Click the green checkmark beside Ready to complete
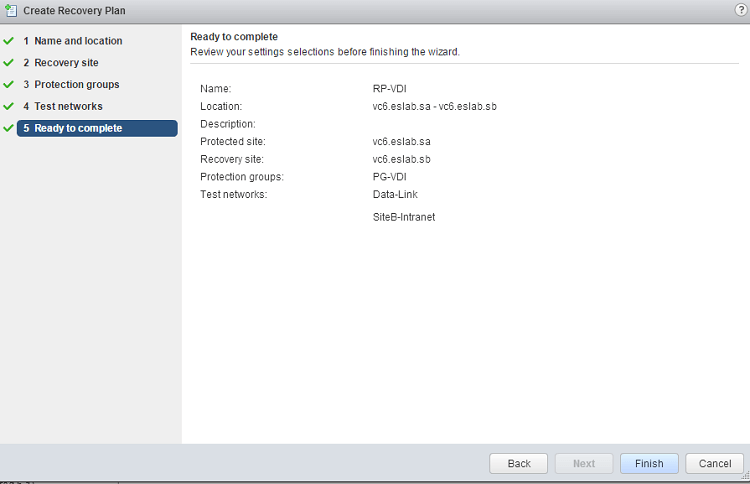 (9, 128)
